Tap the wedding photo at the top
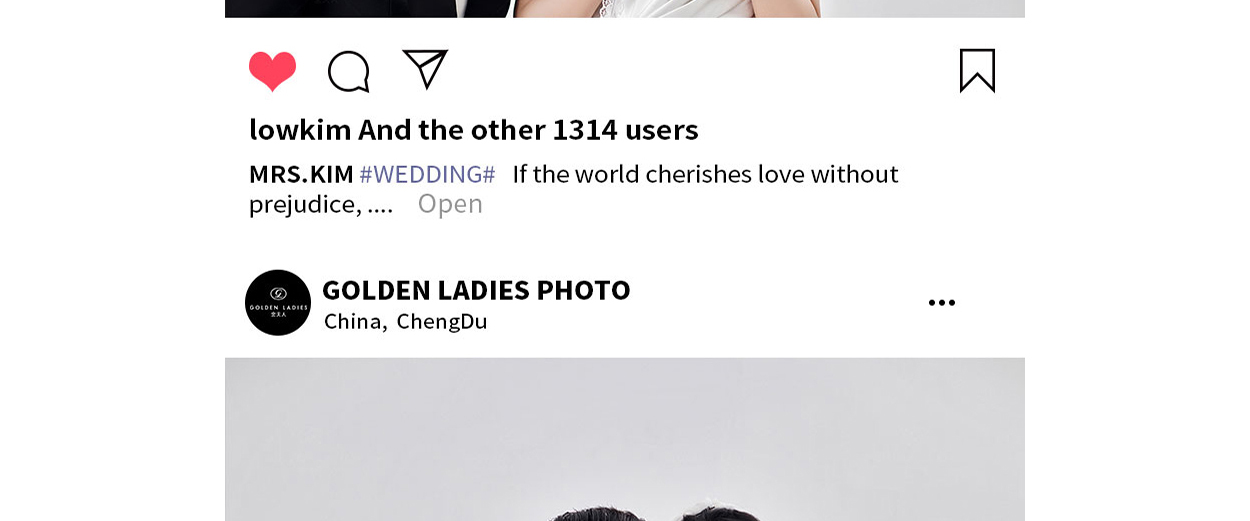Image resolution: width=1250 pixels, height=521 pixels. click(625, 9)
